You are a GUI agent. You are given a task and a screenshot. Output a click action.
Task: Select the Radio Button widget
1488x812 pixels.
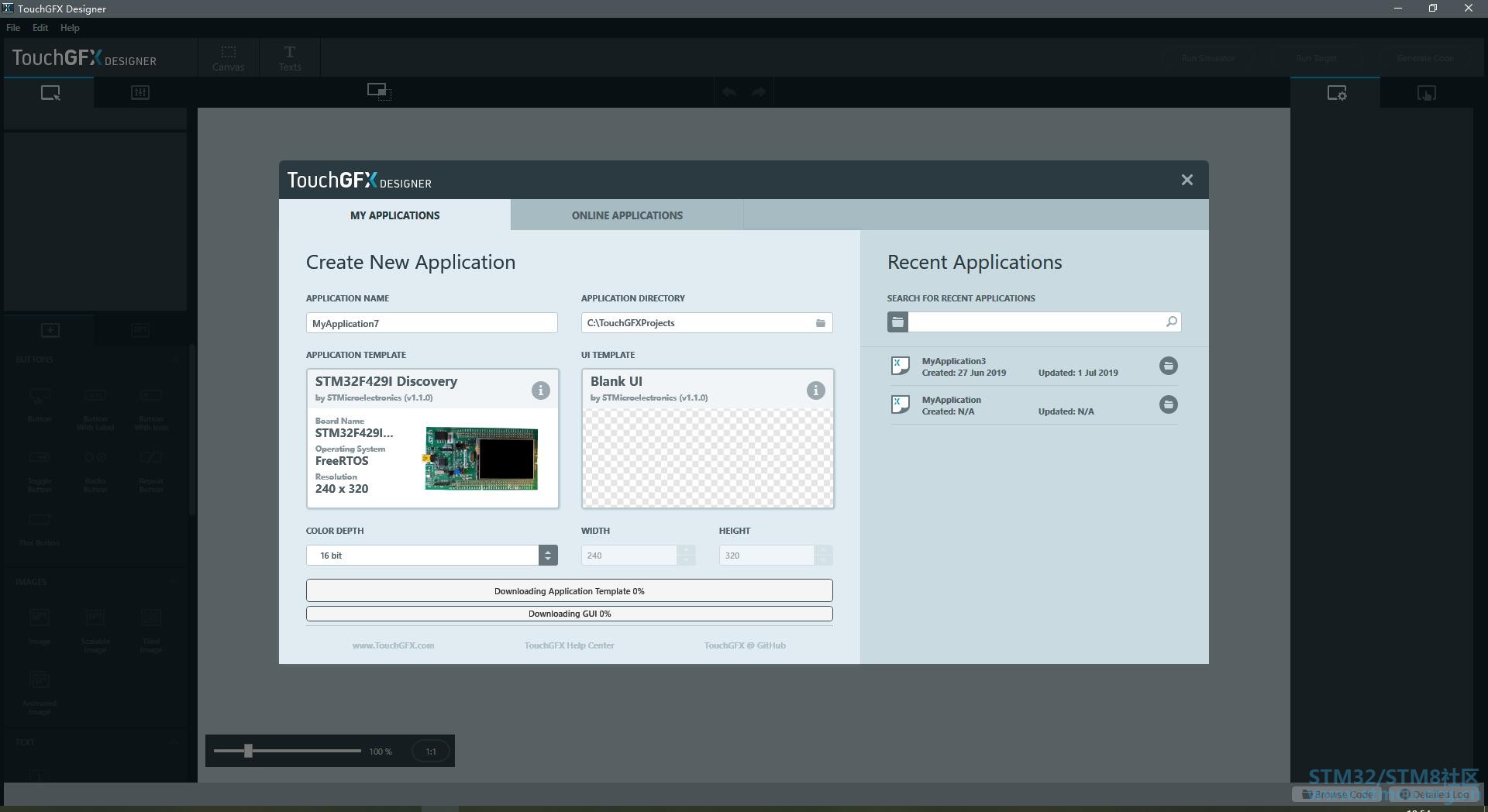pyautogui.click(x=95, y=471)
